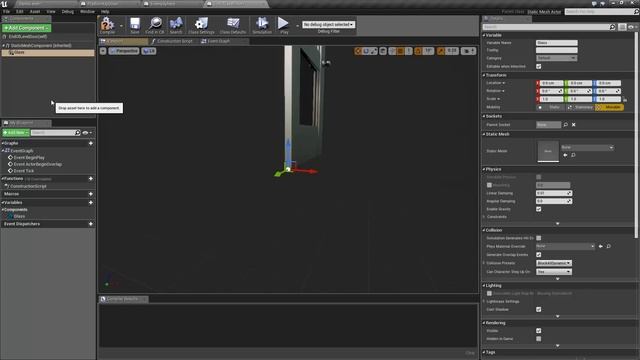Open blueprint Search tool

(176, 25)
